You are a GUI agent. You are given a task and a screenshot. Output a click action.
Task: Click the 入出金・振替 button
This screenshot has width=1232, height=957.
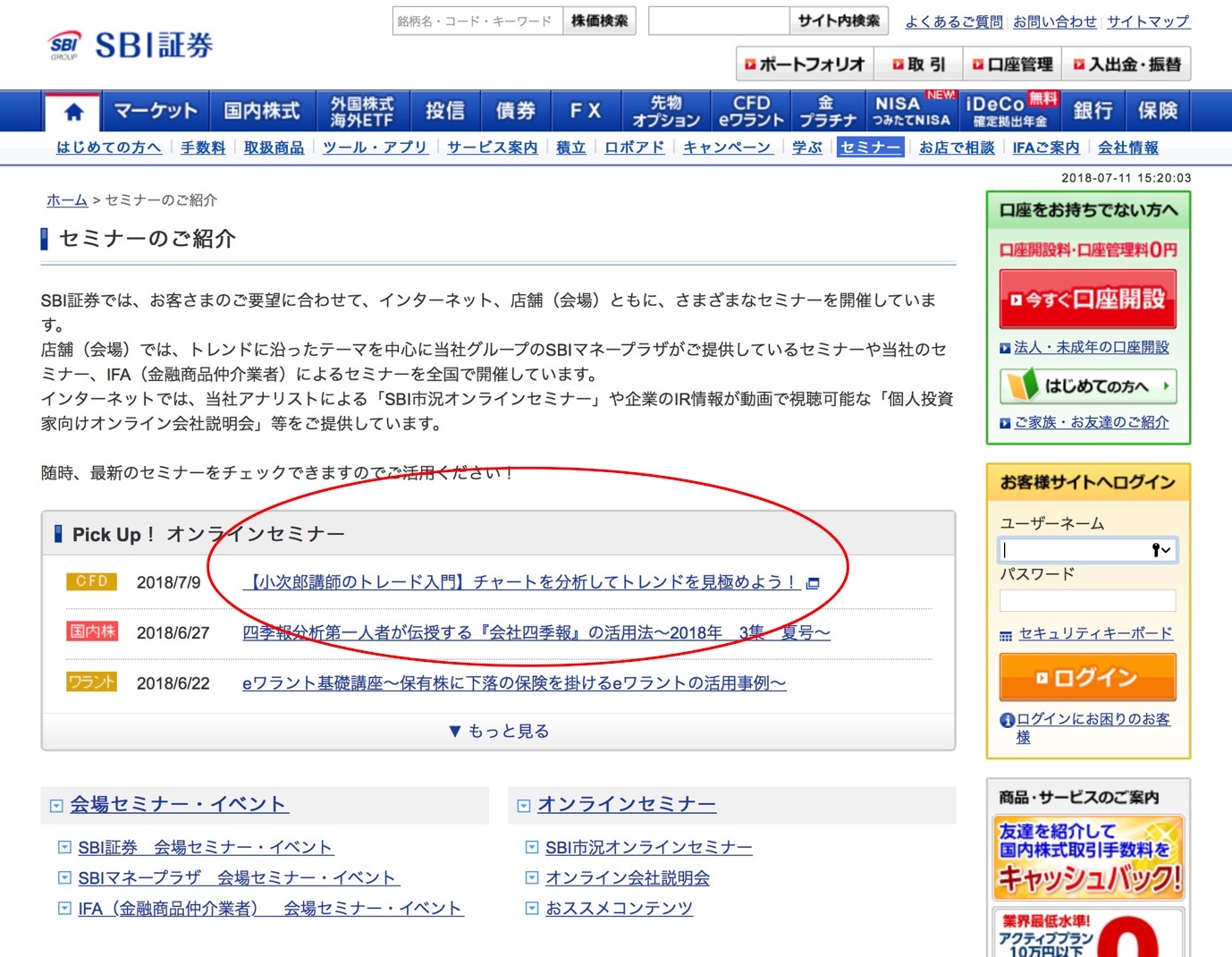(1127, 64)
